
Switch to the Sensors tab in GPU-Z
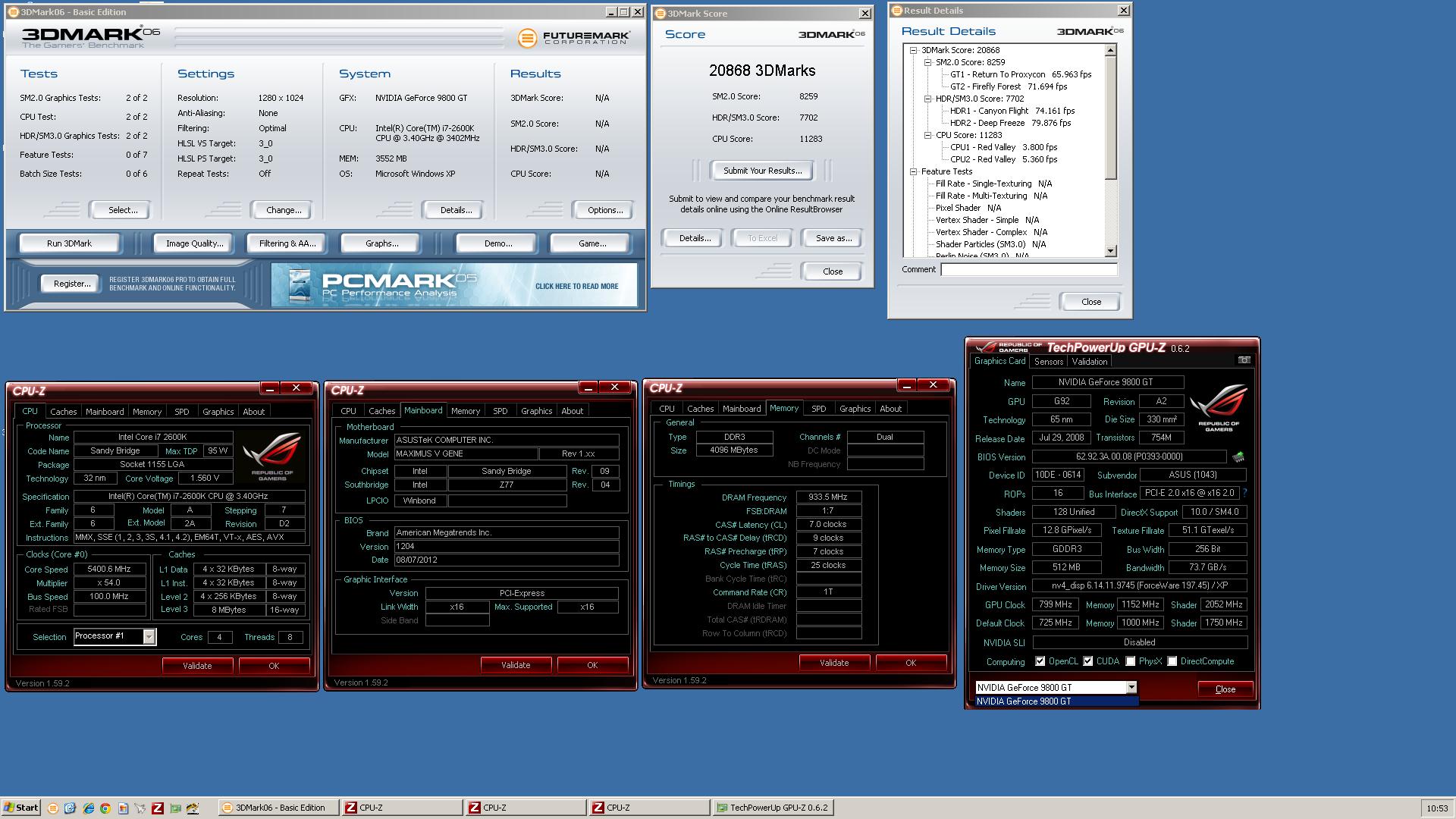(x=1048, y=362)
